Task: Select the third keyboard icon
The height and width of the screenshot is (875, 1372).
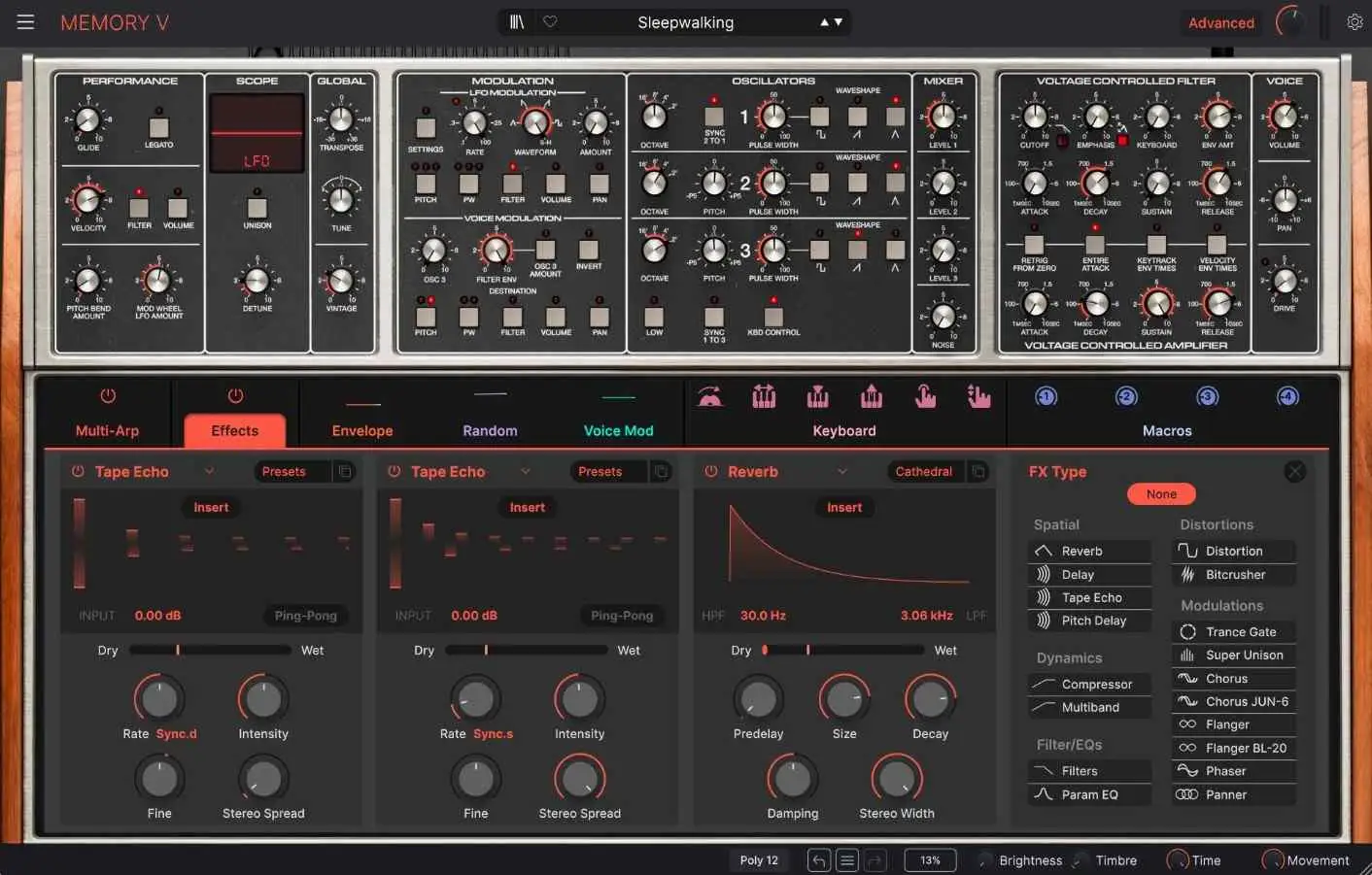Action: click(x=818, y=396)
